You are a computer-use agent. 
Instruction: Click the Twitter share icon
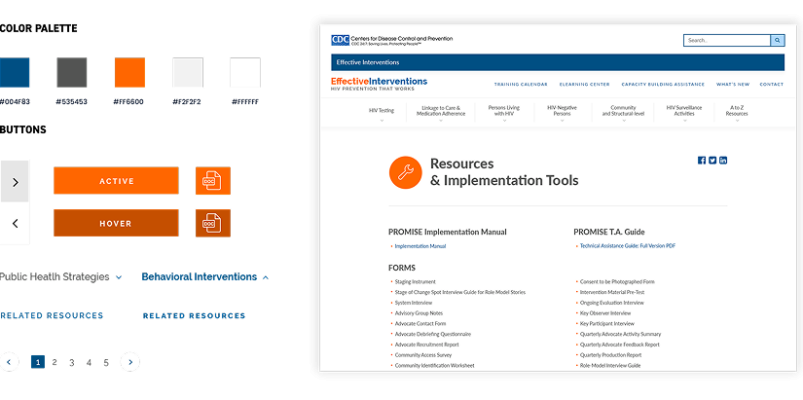712,160
